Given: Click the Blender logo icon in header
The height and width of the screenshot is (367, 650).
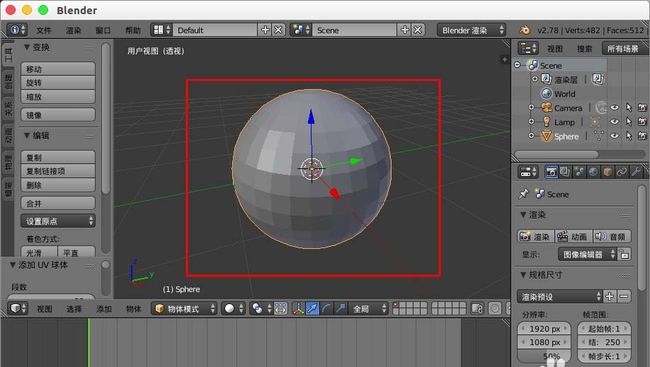Looking at the screenshot, I should [525, 30].
